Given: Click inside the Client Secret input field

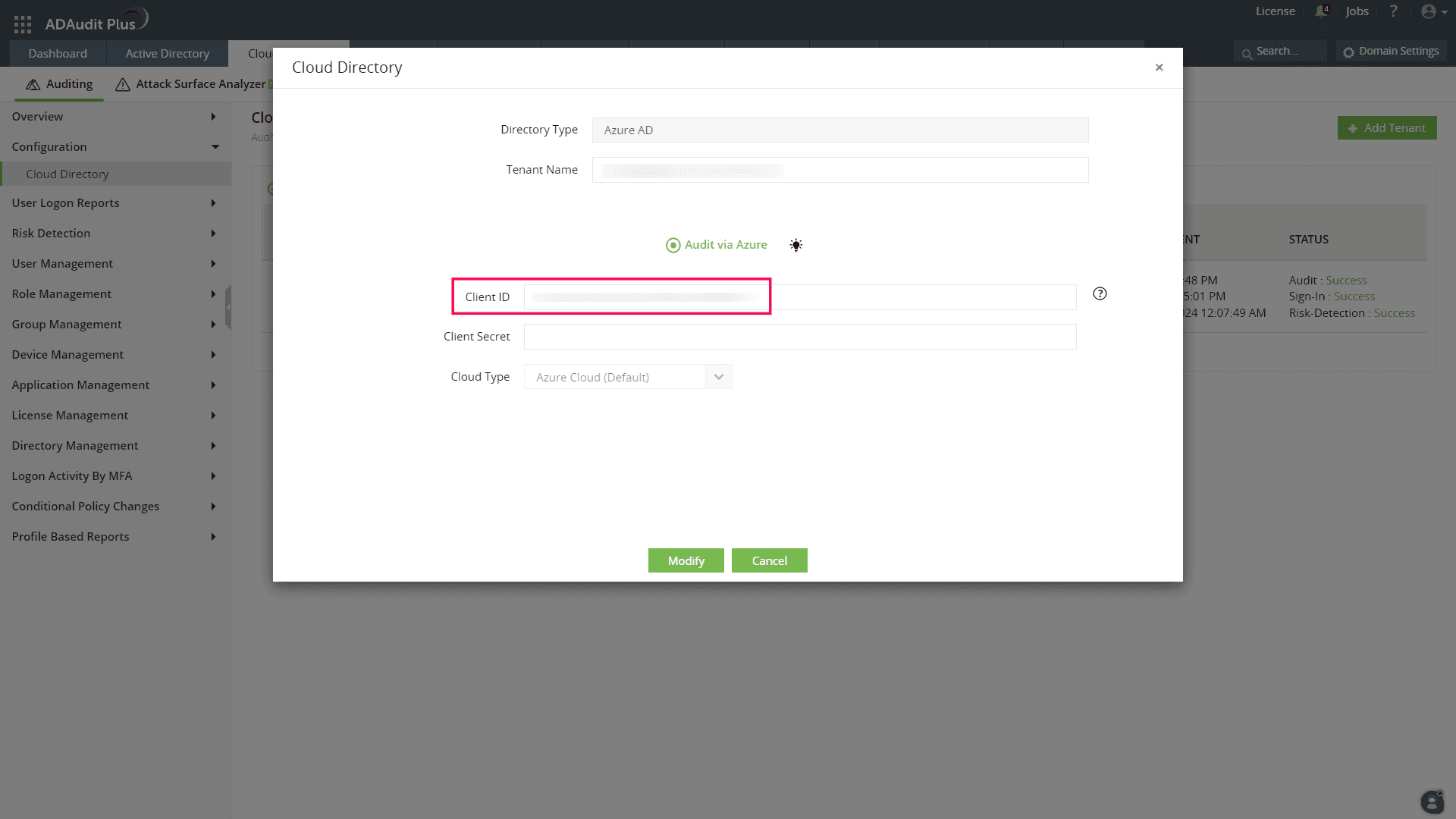Looking at the screenshot, I should [800, 336].
